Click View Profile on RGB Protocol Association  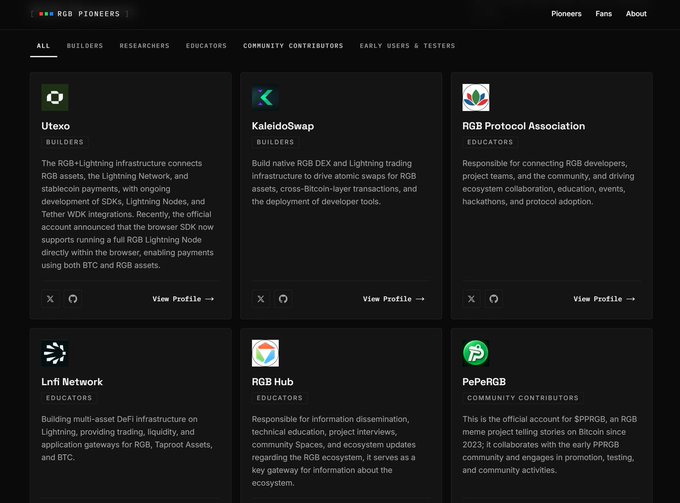pyautogui.click(x=604, y=299)
